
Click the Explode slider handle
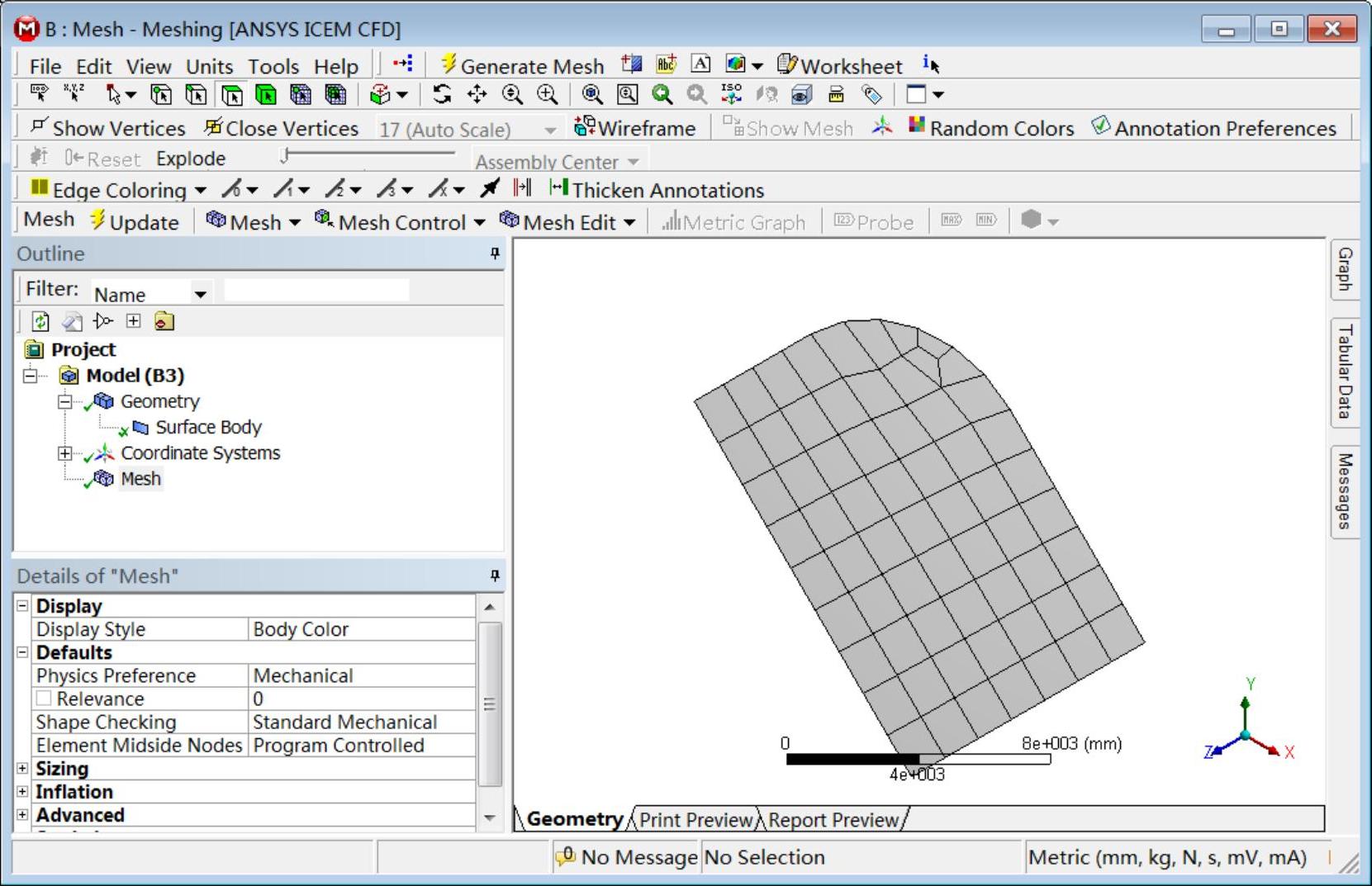pyautogui.click(x=284, y=155)
